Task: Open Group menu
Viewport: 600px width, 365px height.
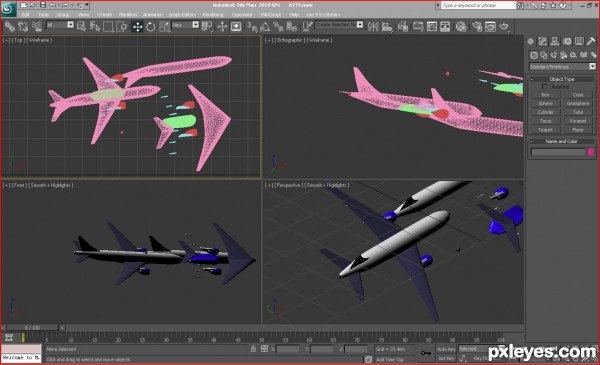Action: [63, 15]
